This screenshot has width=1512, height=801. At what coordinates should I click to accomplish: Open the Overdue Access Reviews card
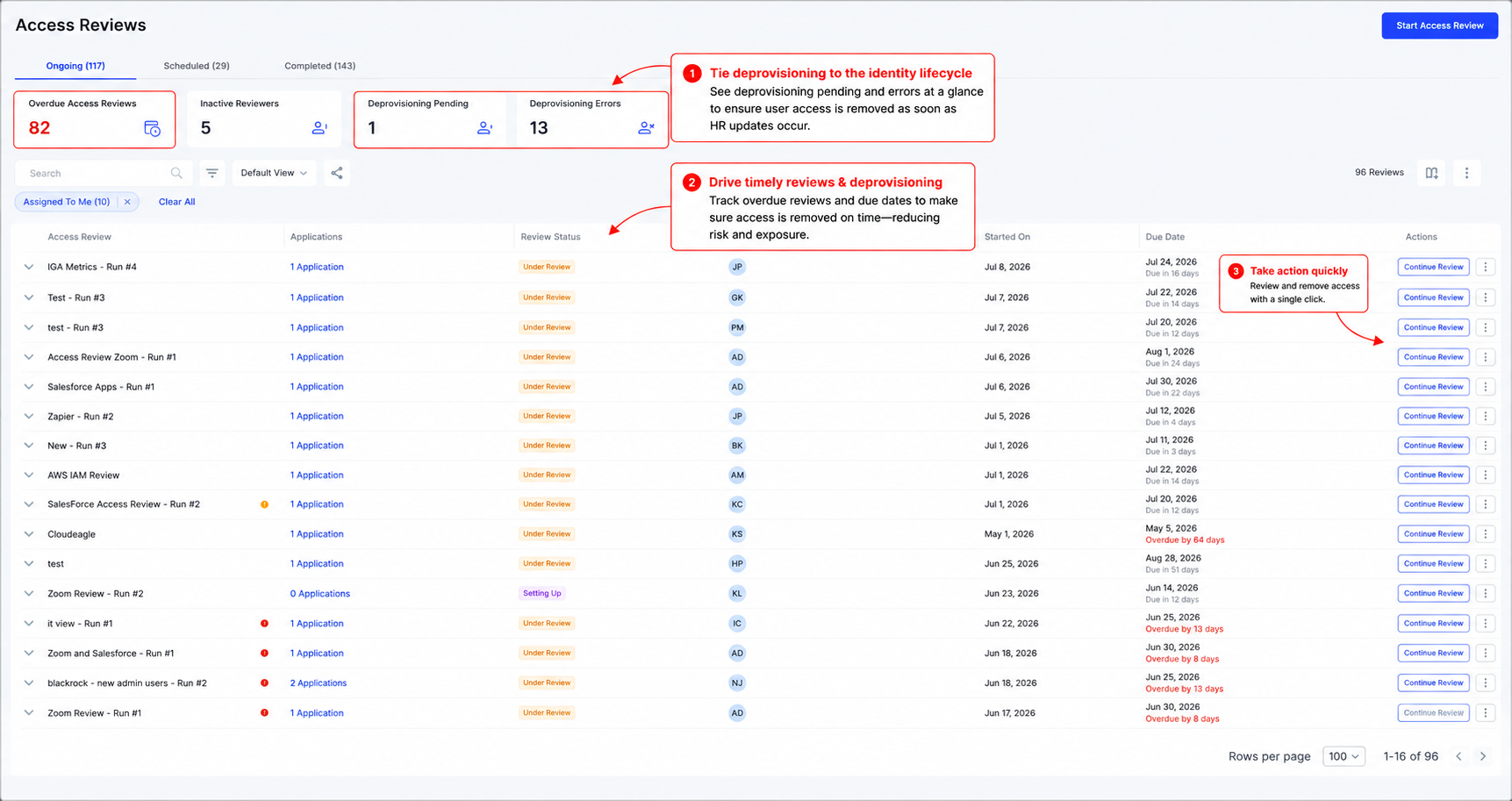95,119
